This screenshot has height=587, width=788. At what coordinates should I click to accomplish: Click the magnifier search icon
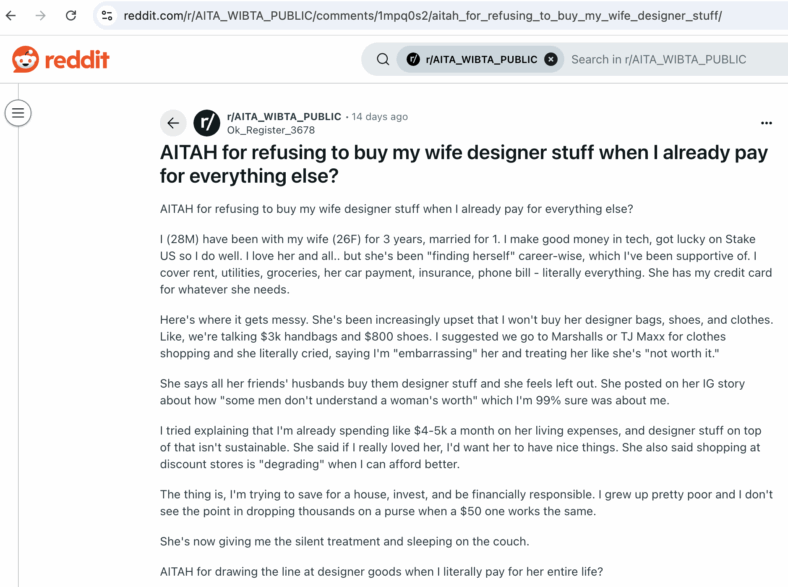(x=383, y=59)
